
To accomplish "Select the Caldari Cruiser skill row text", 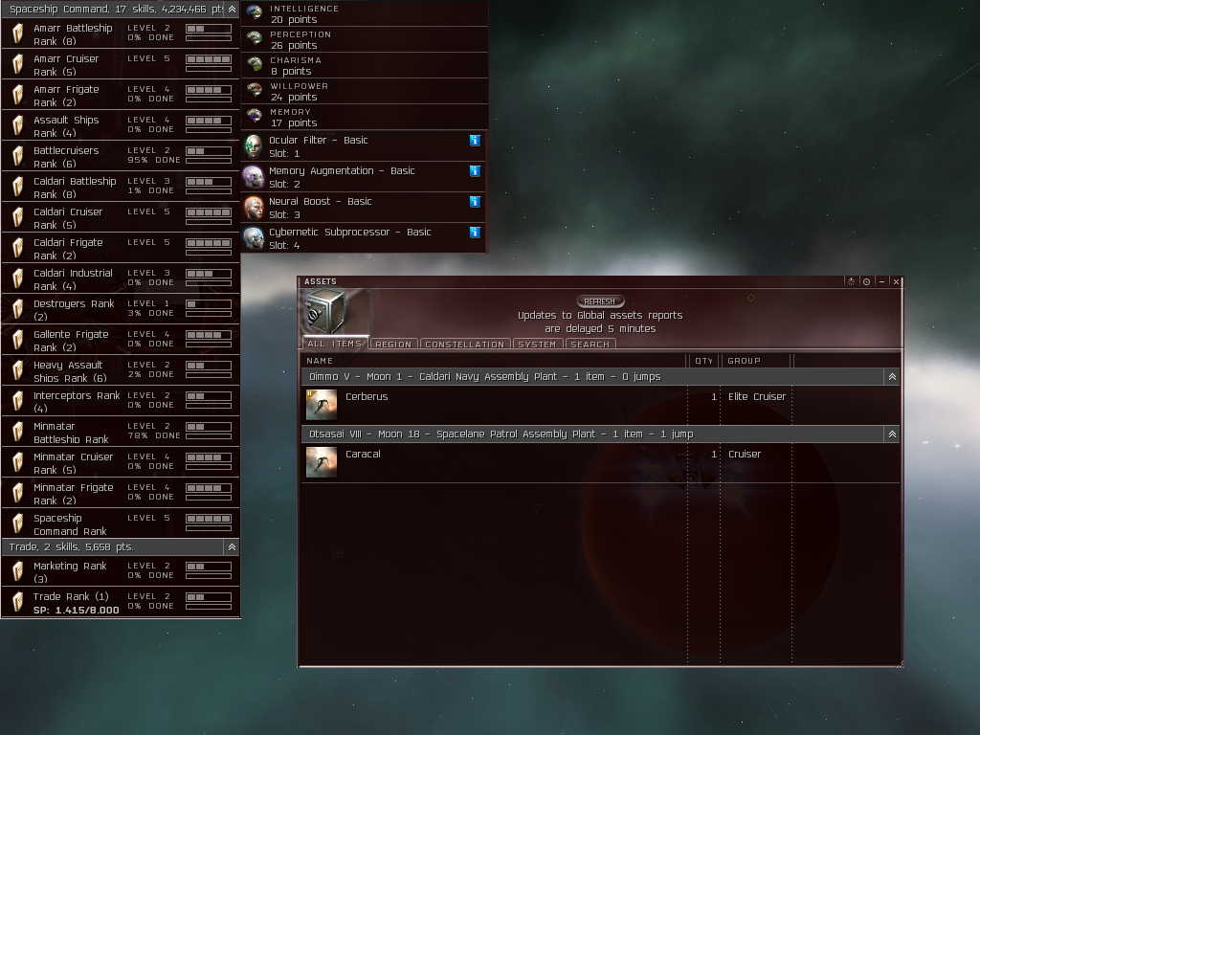I will click(68, 218).
